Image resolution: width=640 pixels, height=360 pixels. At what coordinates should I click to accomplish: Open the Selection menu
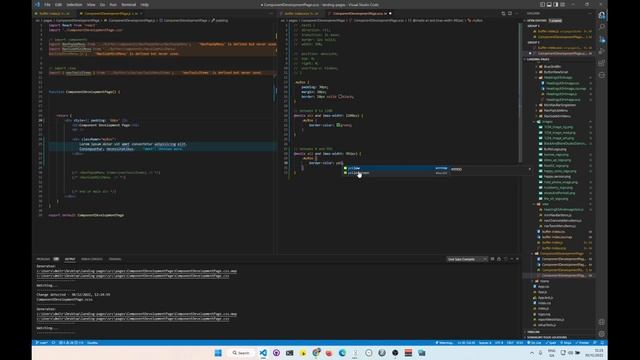74,4
